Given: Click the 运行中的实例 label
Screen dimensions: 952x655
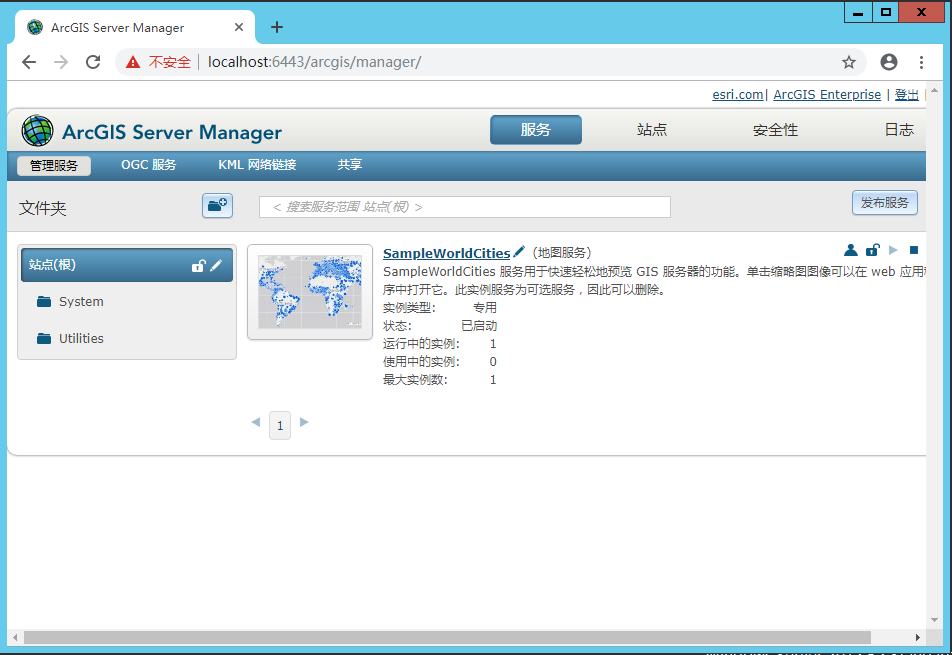Looking at the screenshot, I should [x=421, y=344].
